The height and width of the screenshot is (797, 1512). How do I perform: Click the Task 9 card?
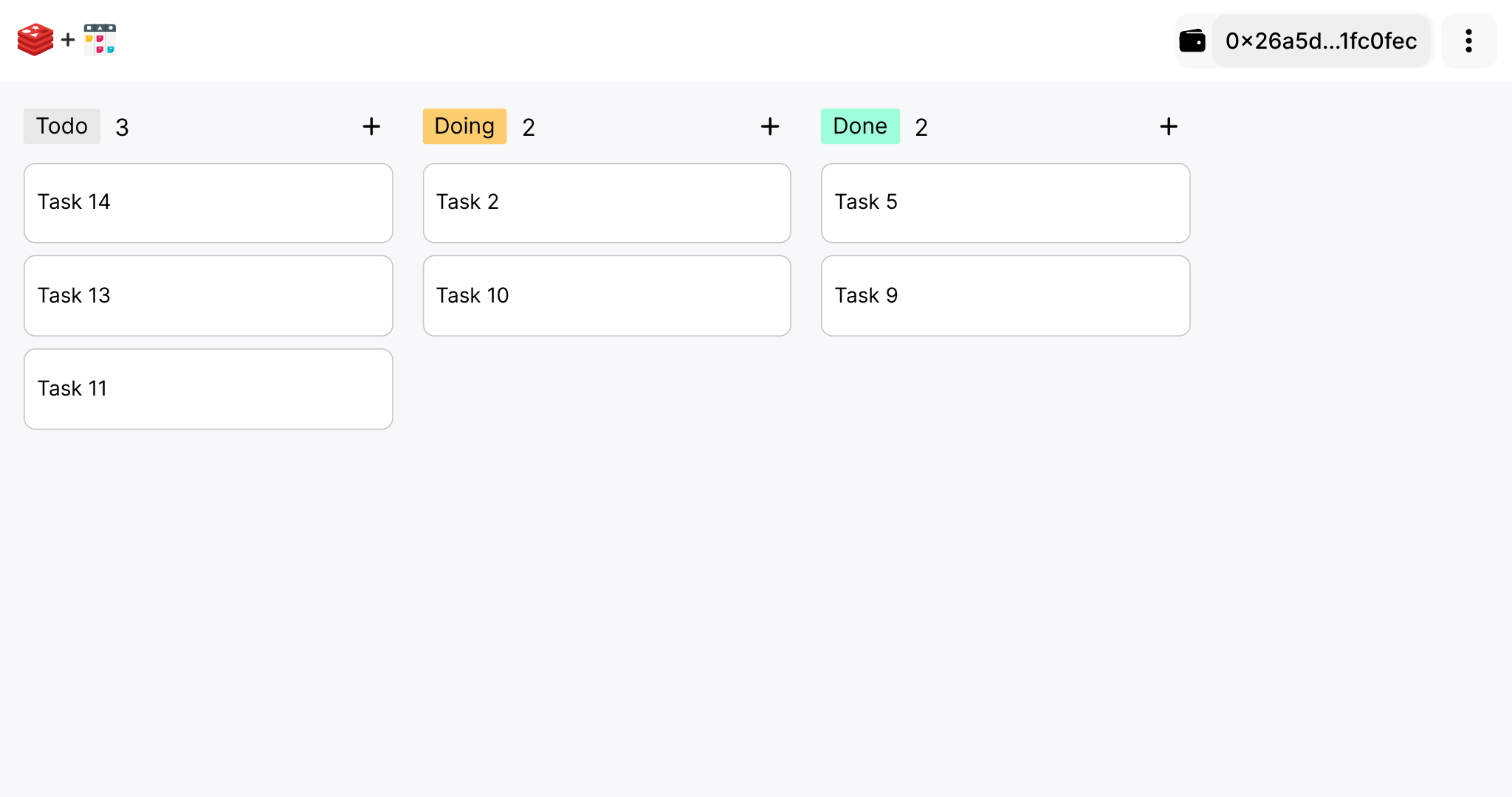(x=1005, y=295)
